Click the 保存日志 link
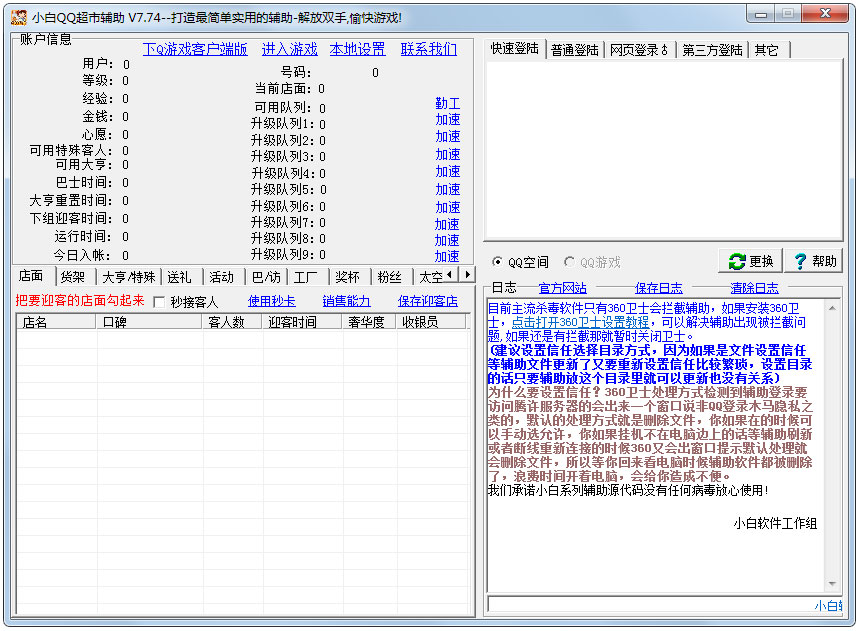The height and width of the screenshot is (631, 859). 658,288
